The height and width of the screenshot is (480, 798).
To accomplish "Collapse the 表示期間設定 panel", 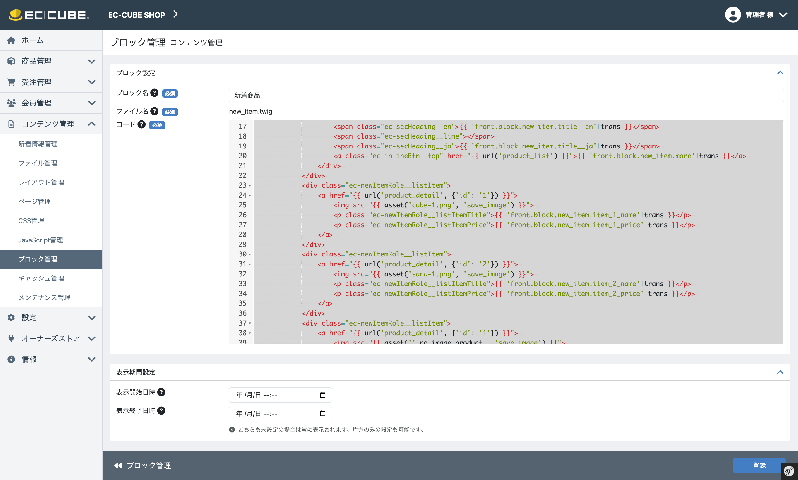I will pyautogui.click(x=780, y=372).
